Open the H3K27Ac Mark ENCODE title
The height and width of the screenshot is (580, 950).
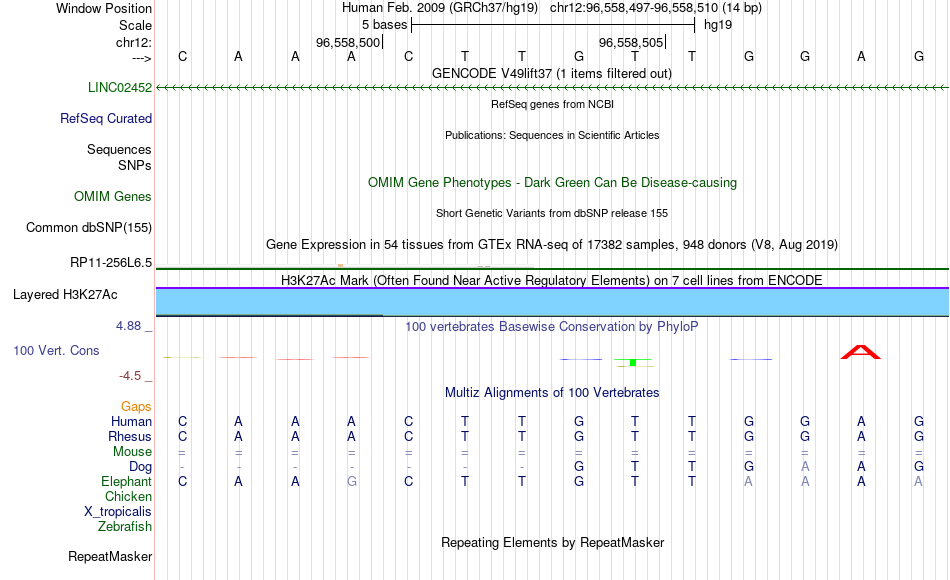click(x=552, y=281)
